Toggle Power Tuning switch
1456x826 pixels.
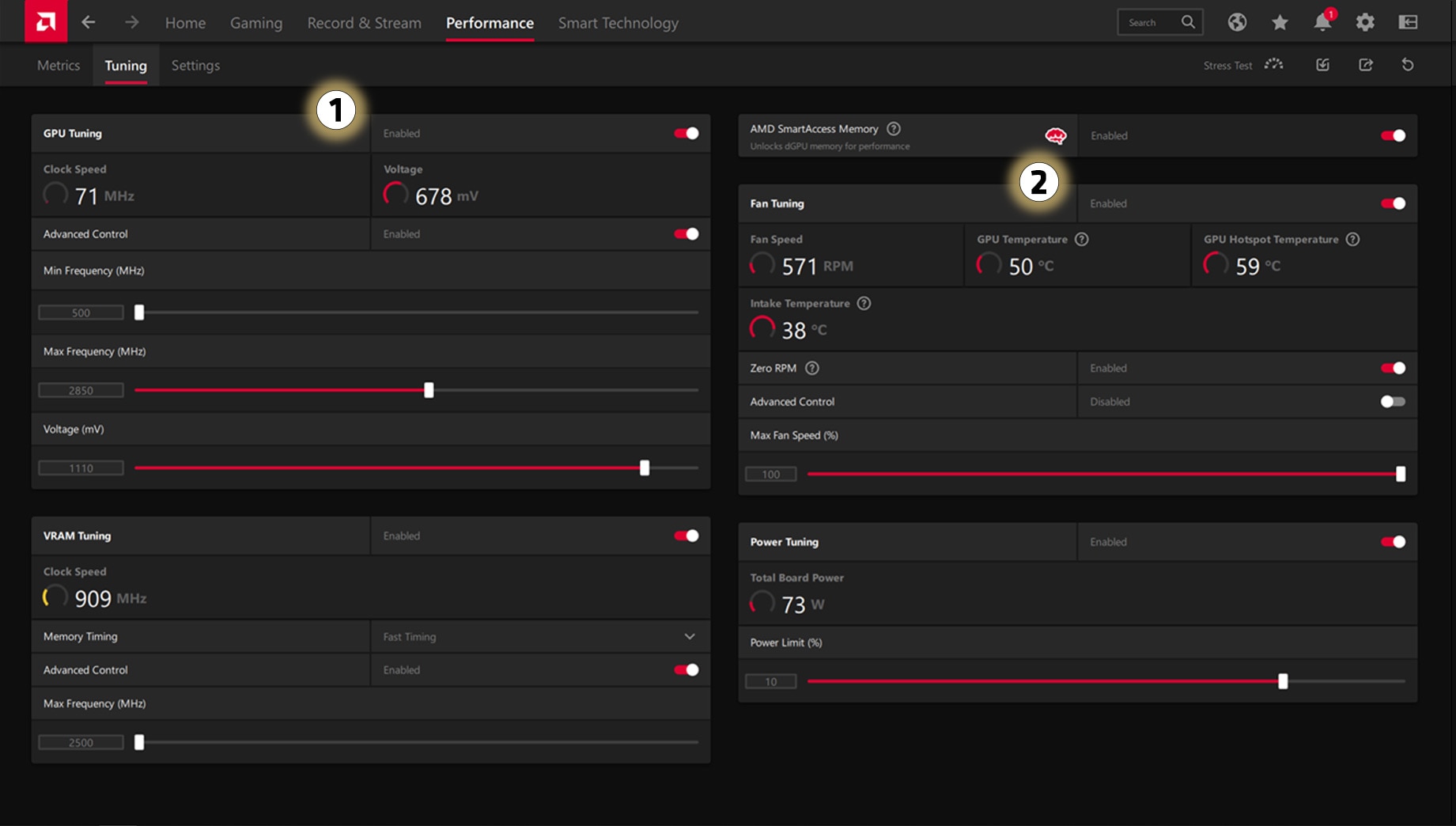1393,542
